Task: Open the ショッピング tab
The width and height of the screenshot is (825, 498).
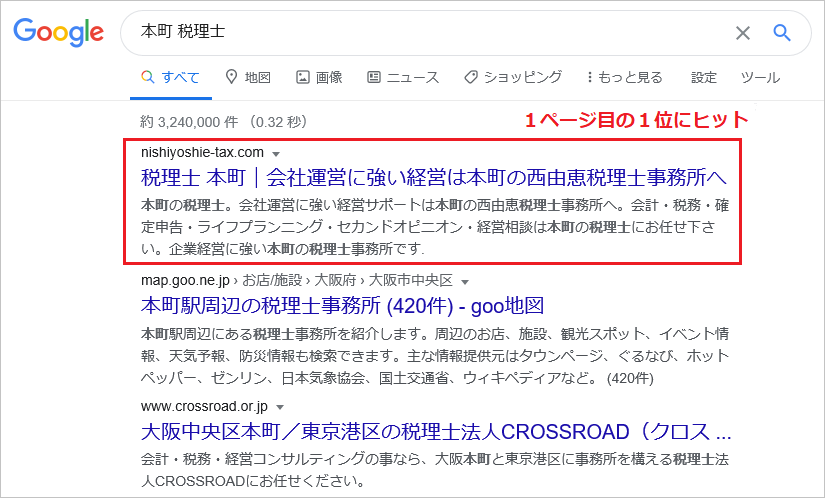Action: click(x=513, y=77)
